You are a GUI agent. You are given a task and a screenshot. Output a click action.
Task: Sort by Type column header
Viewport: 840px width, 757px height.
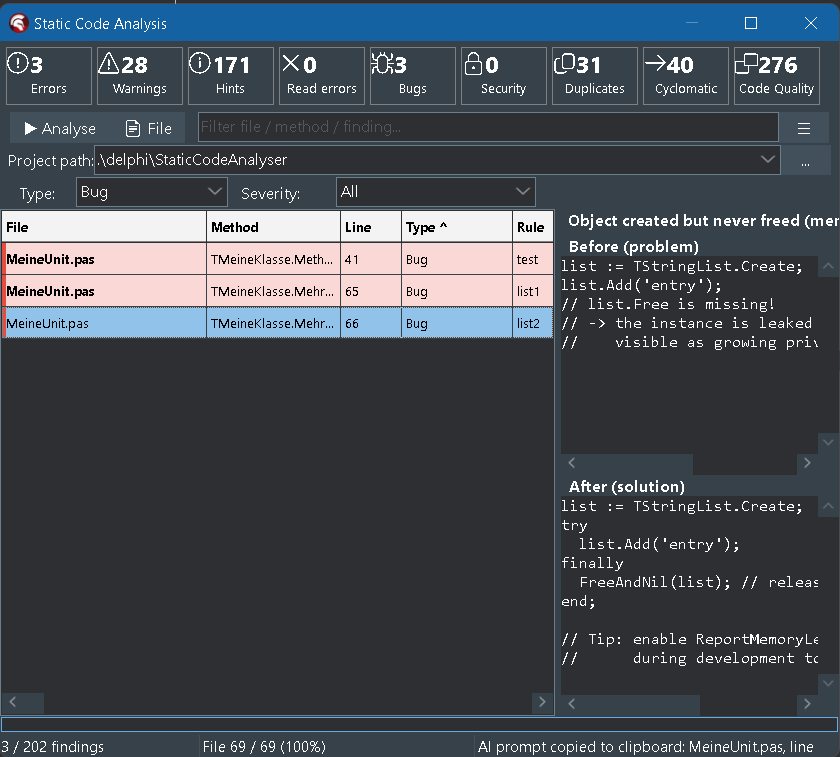[457, 227]
